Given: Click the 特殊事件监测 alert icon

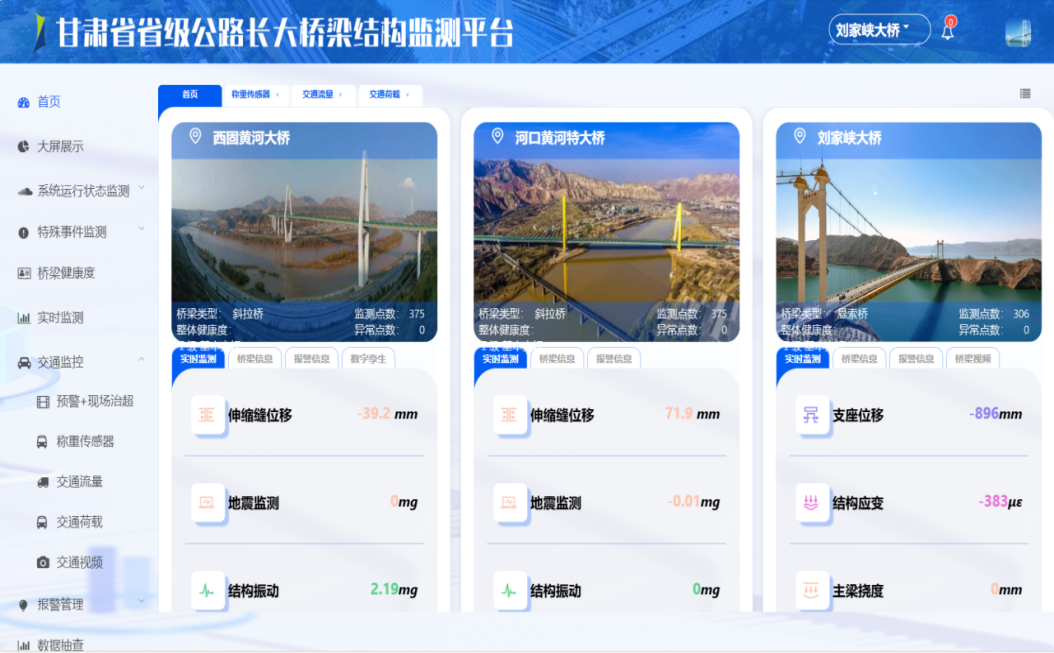Looking at the screenshot, I should click(x=24, y=233).
